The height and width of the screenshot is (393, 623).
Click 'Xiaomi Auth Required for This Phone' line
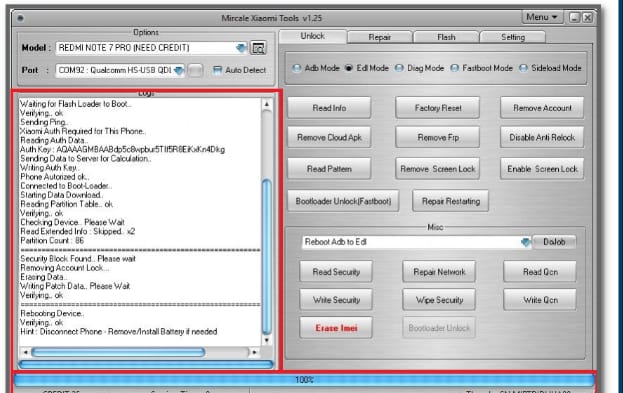(83, 131)
